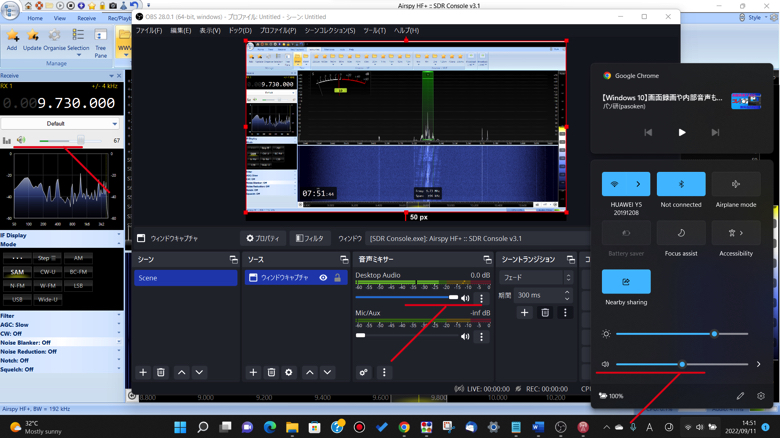
Task: Open transition properties three-dot menu
Action: point(565,313)
